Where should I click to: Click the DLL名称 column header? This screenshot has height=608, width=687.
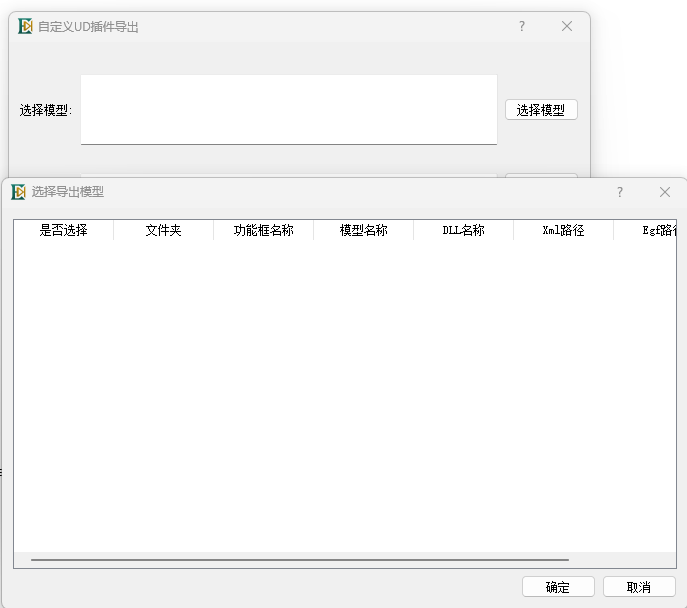[x=463, y=231]
